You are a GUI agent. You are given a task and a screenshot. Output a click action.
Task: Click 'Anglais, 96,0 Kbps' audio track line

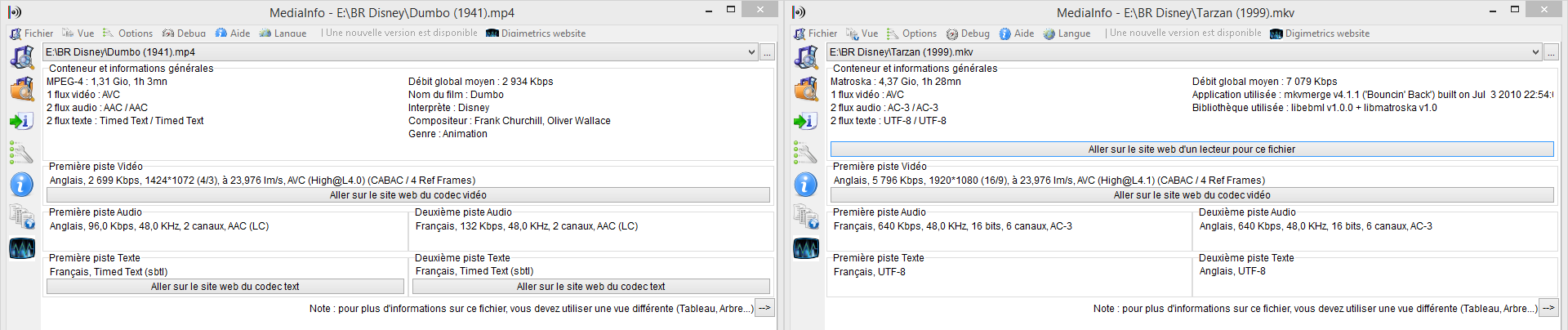coord(159,226)
